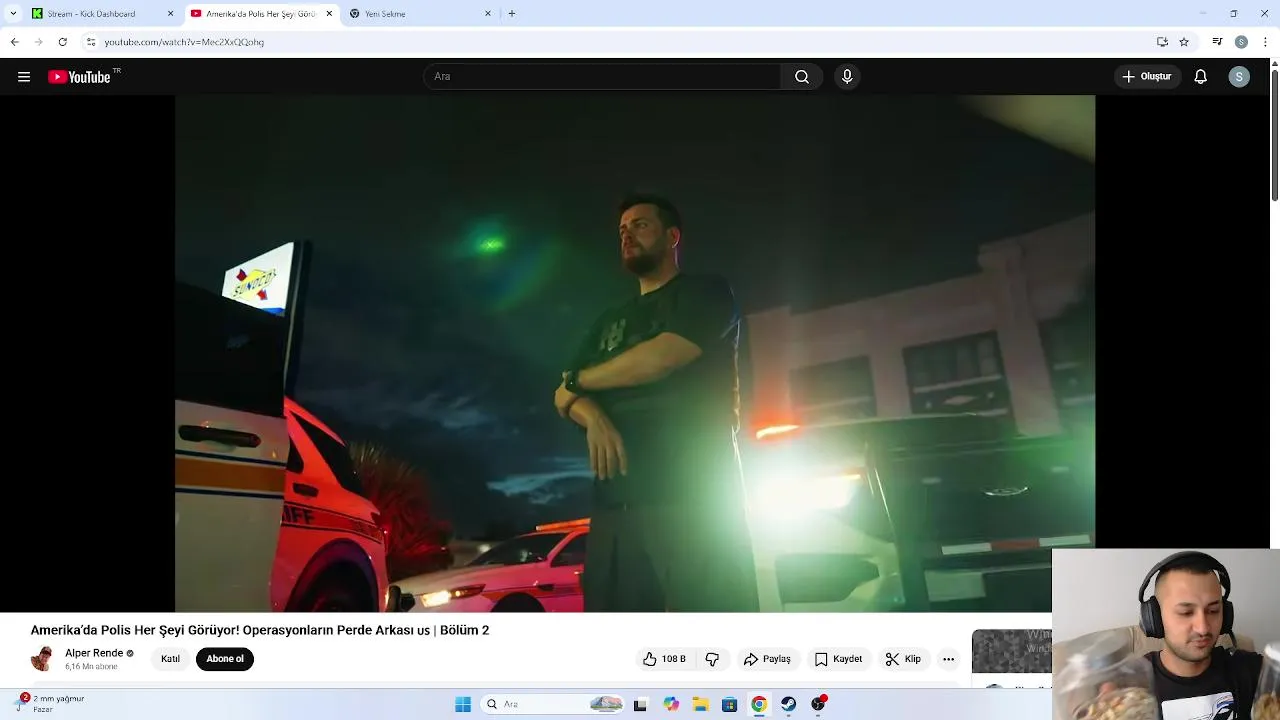Click the streamer webcam overlay

[1166, 634]
